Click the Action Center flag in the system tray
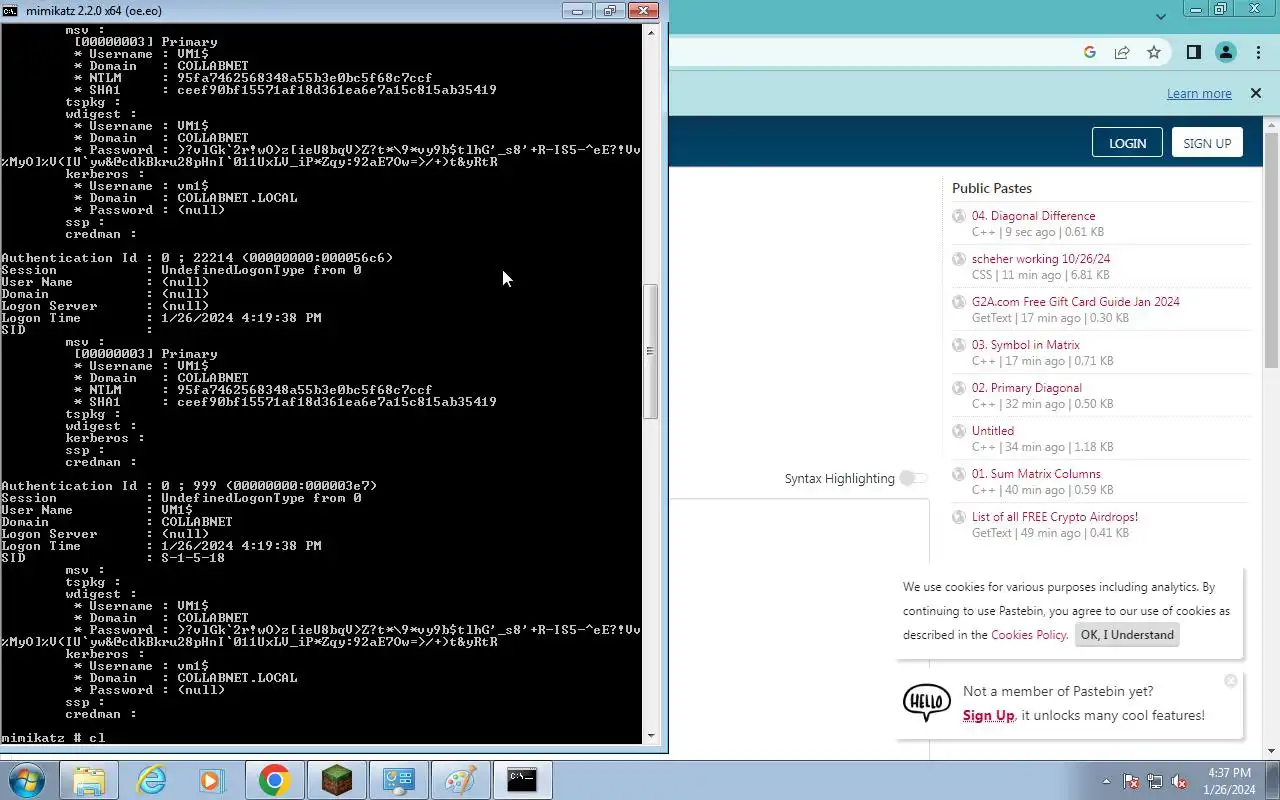Image resolution: width=1280 pixels, height=800 pixels. 1131,781
